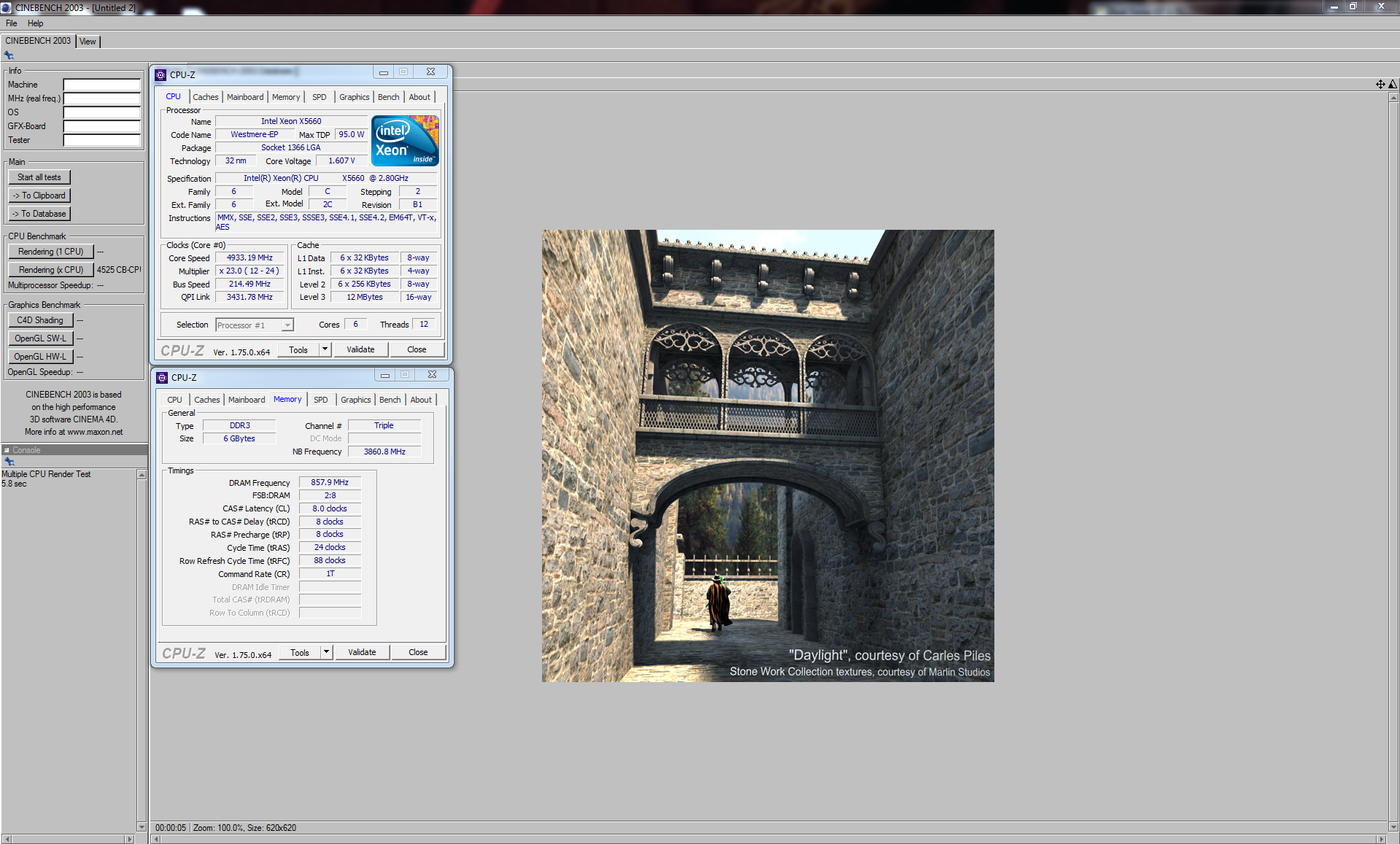Send results with To Database button
Image resolution: width=1400 pixels, height=844 pixels.
(x=39, y=214)
